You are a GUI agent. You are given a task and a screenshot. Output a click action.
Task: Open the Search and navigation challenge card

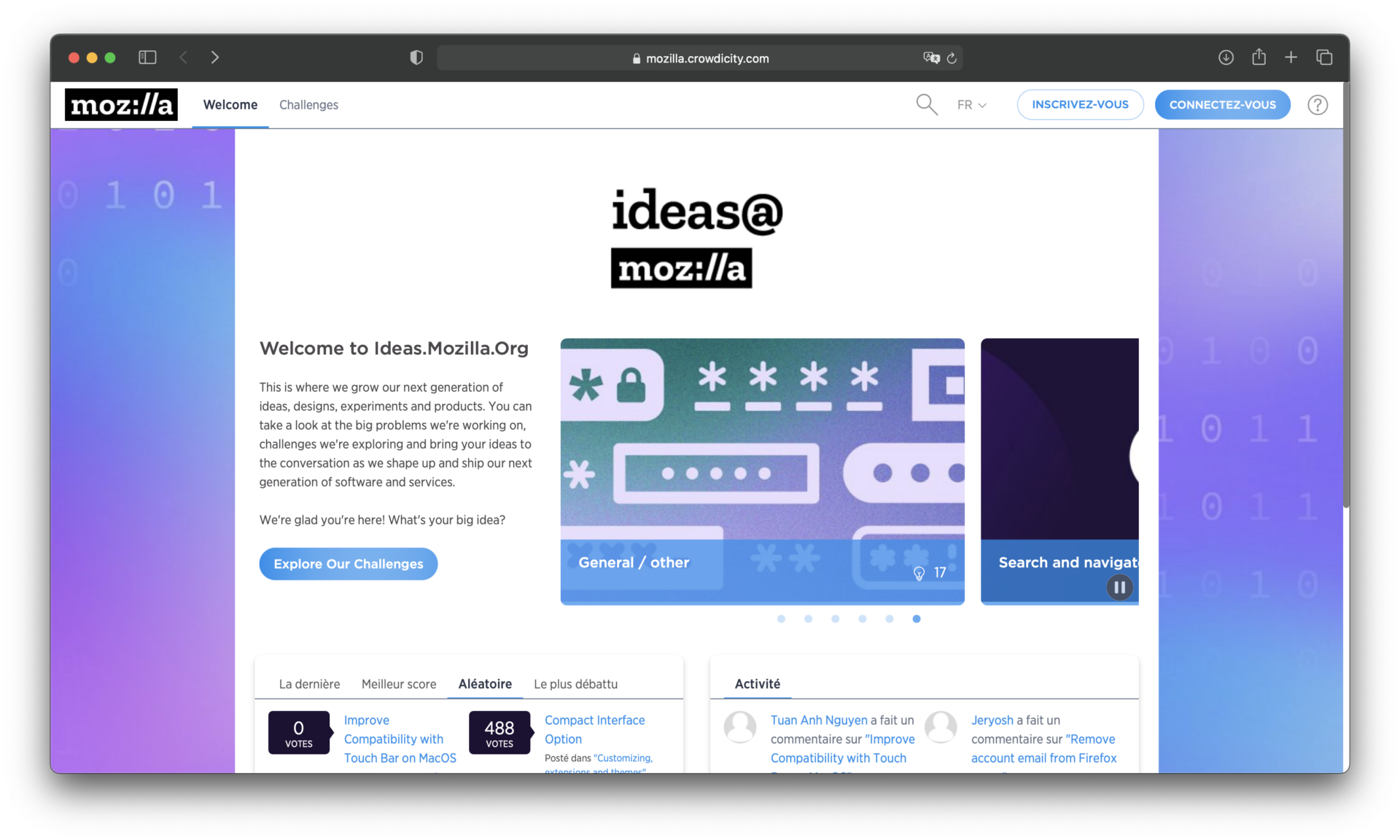(x=1059, y=471)
